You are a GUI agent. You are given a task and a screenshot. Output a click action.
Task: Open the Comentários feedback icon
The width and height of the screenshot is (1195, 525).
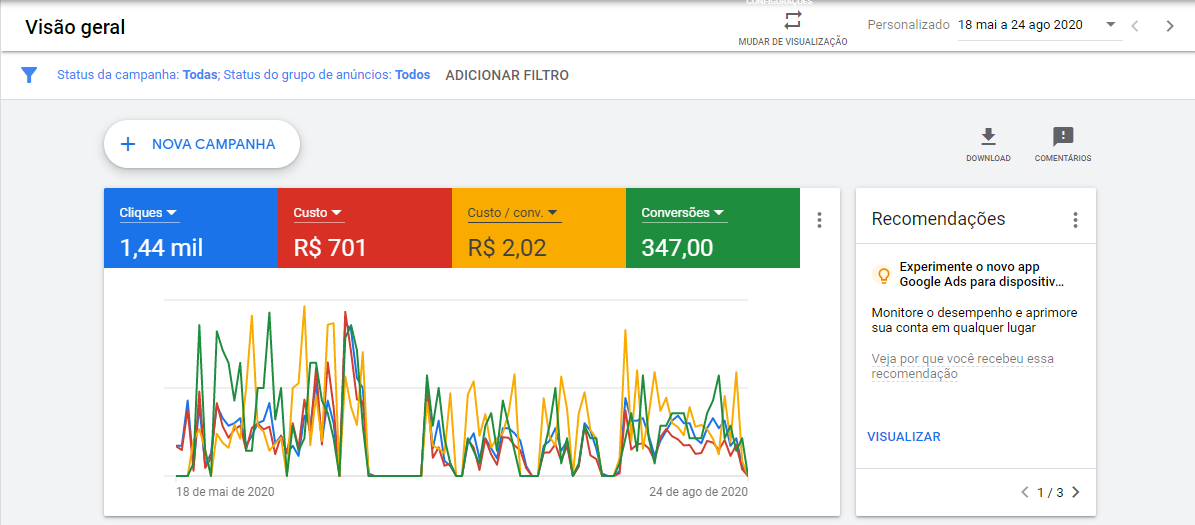pyautogui.click(x=1063, y=137)
